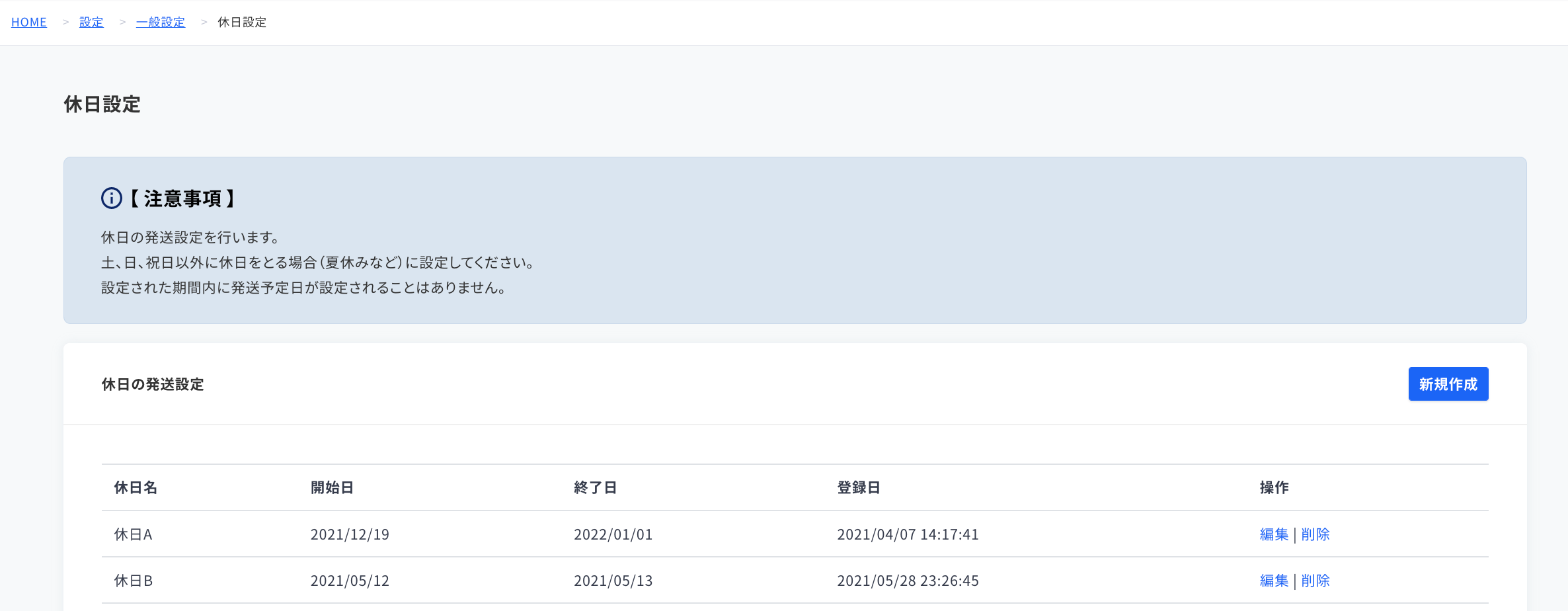Click the 開始日 column header
Screen dimensions: 1568x611
(332, 487)
